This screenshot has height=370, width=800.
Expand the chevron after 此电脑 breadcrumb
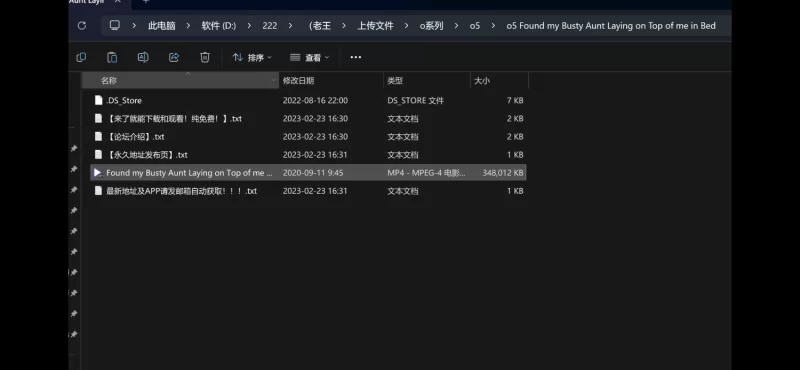[x=188, y=26]
